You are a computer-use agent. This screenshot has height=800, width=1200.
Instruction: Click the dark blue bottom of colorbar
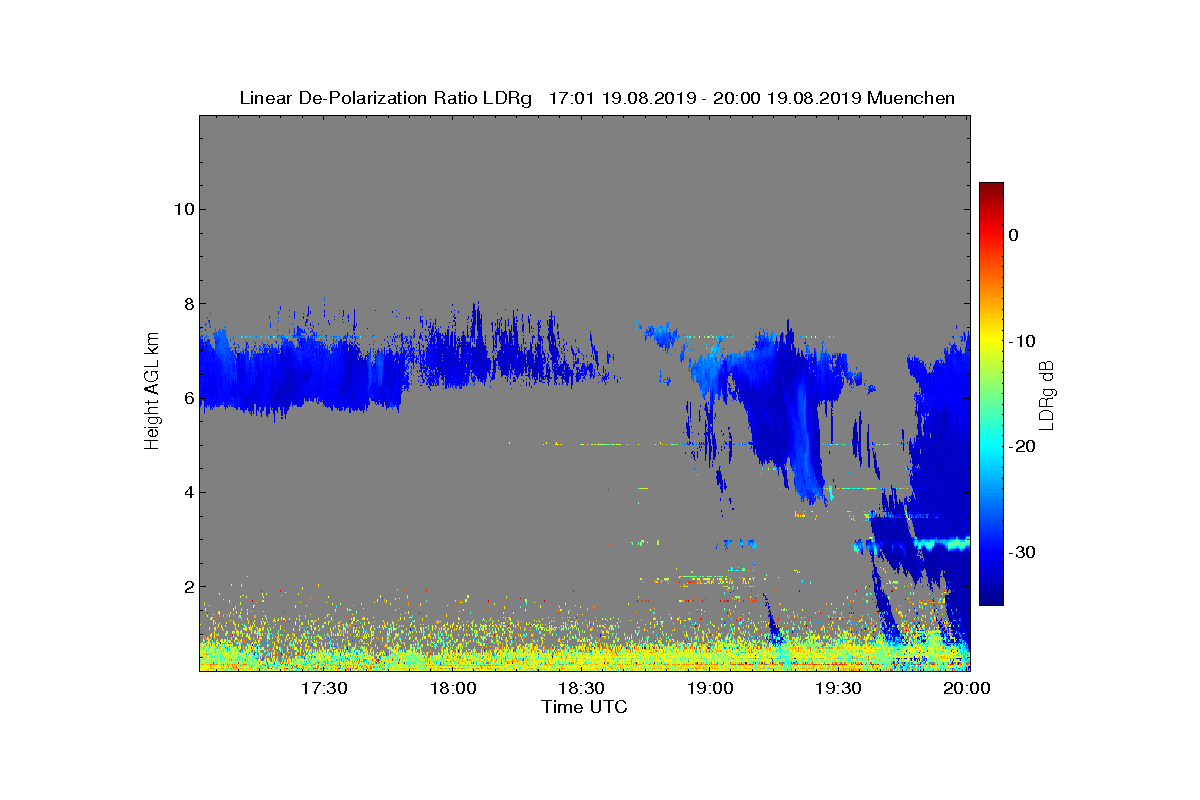tap(991, 599)
